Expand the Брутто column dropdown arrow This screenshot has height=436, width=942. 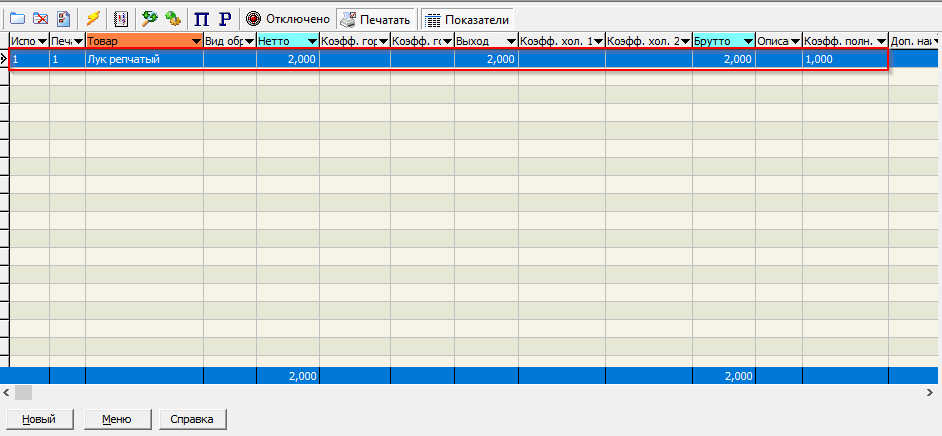748,41
